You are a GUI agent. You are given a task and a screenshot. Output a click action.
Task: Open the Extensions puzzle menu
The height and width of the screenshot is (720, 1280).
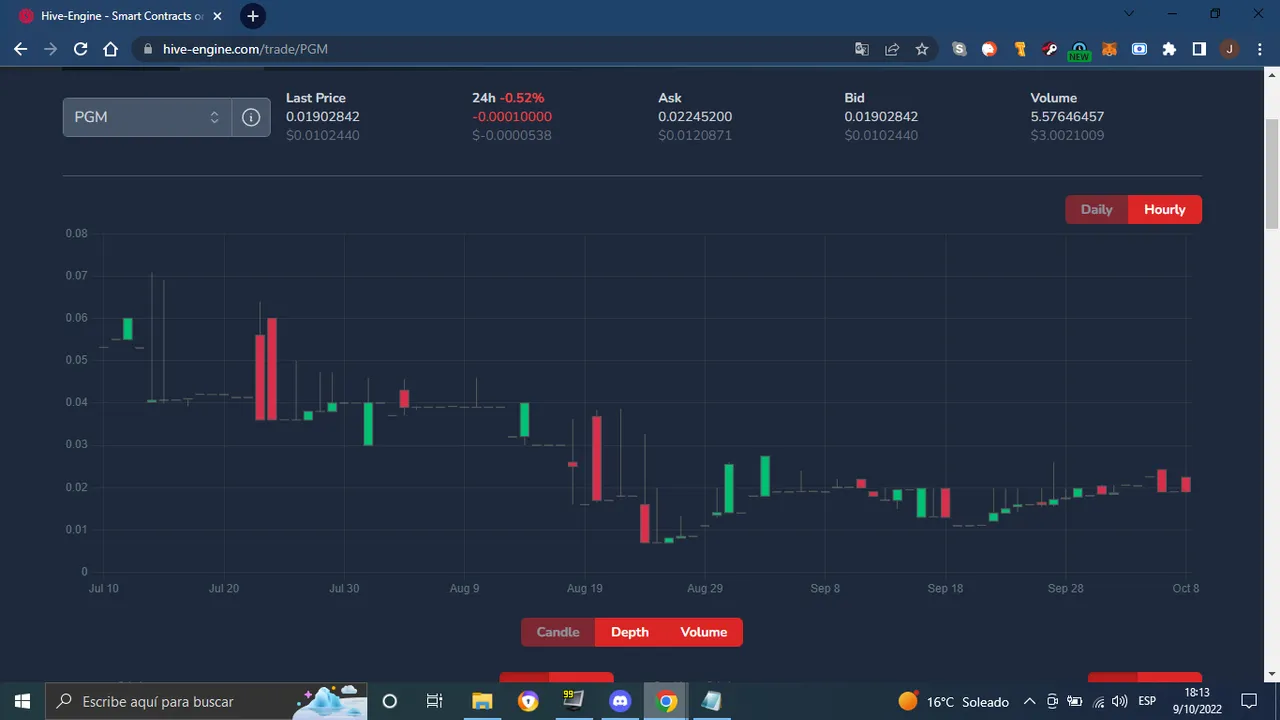point(1169,49)
